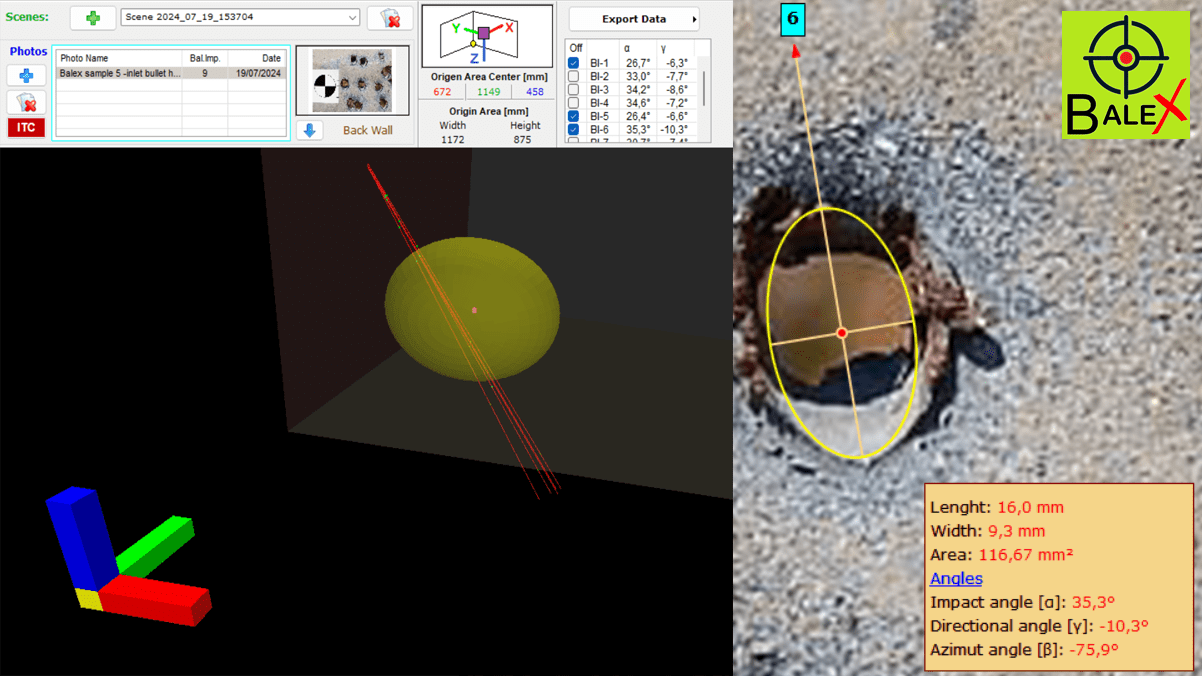Add a new photo with blue plus
1202x676 pixels.
coord(26,76)
